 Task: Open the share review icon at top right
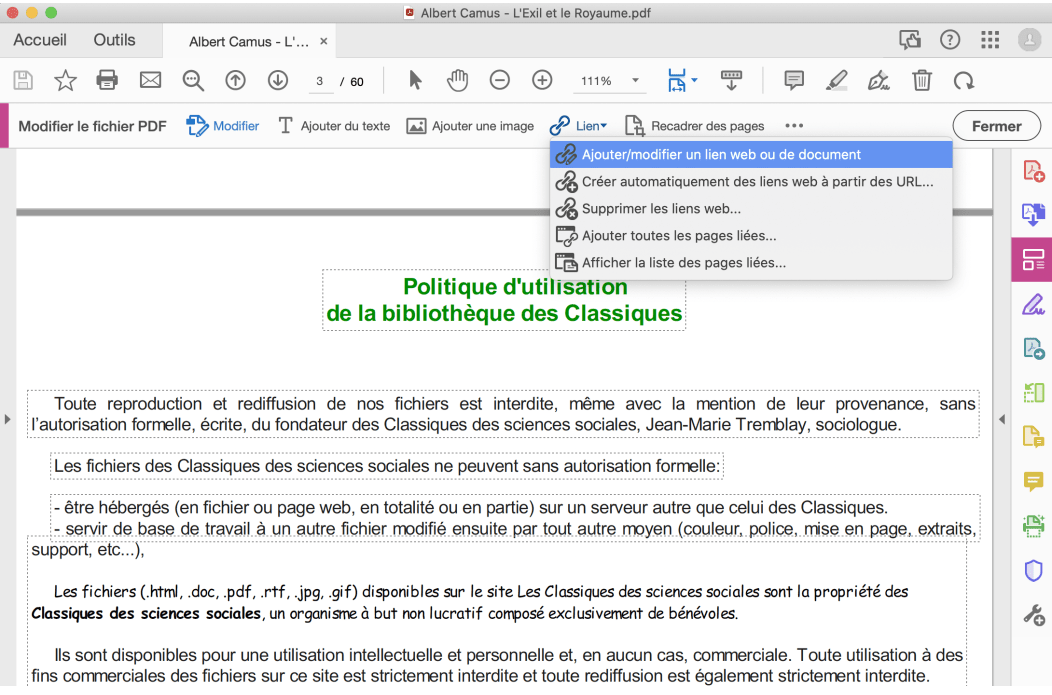click(910, 40)
